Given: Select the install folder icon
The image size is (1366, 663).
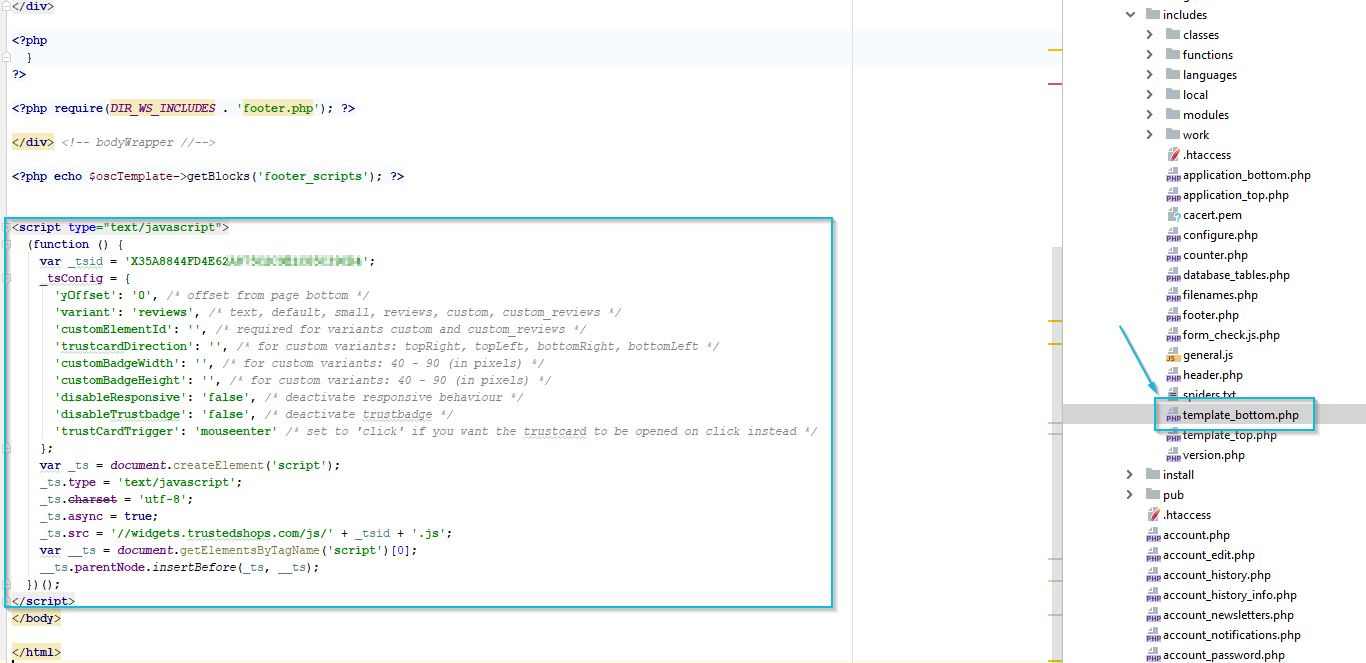Looking at the screenshot, I should tap(1153, 475).
